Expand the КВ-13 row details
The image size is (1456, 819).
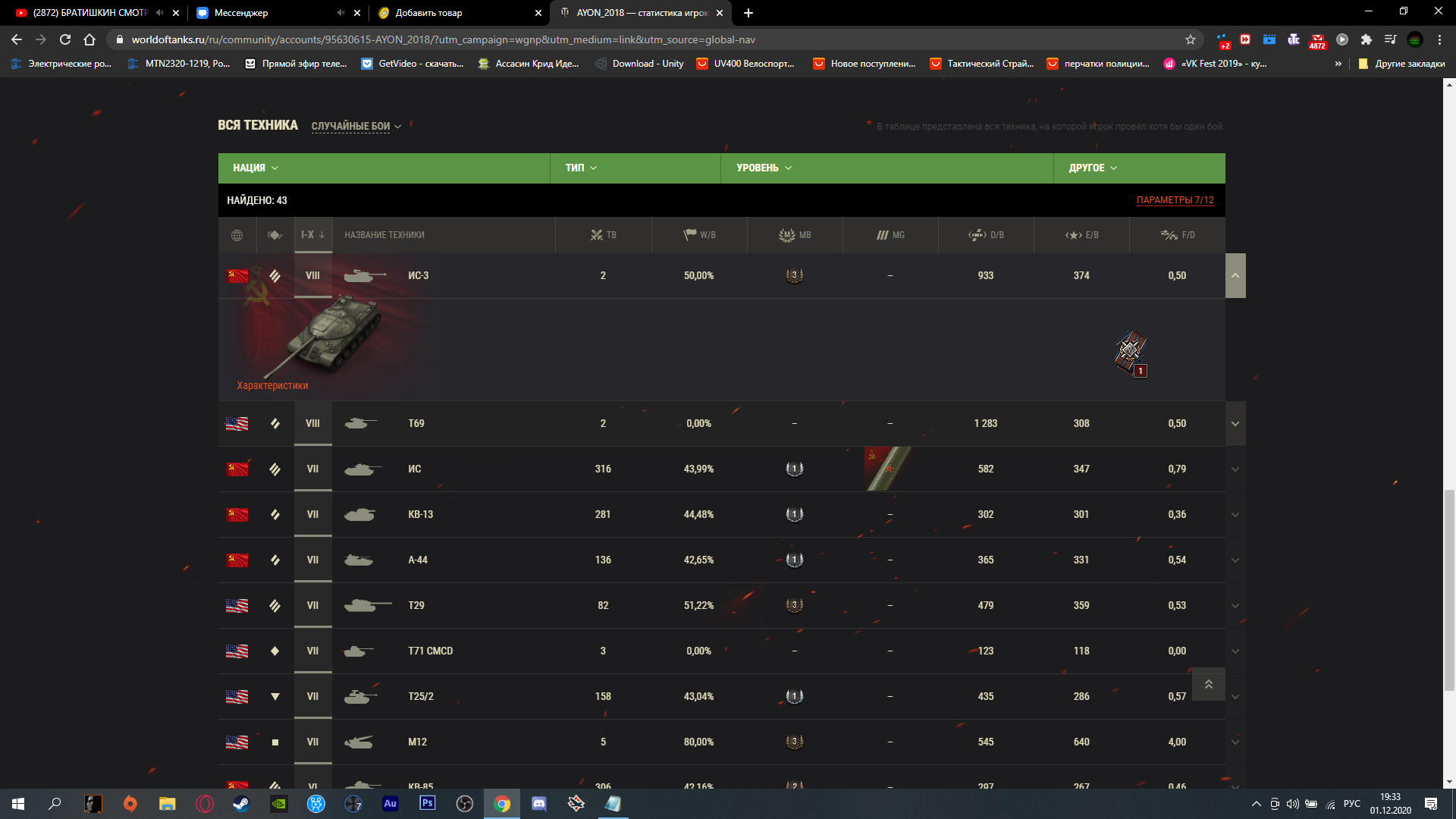tap(1235, 515)
